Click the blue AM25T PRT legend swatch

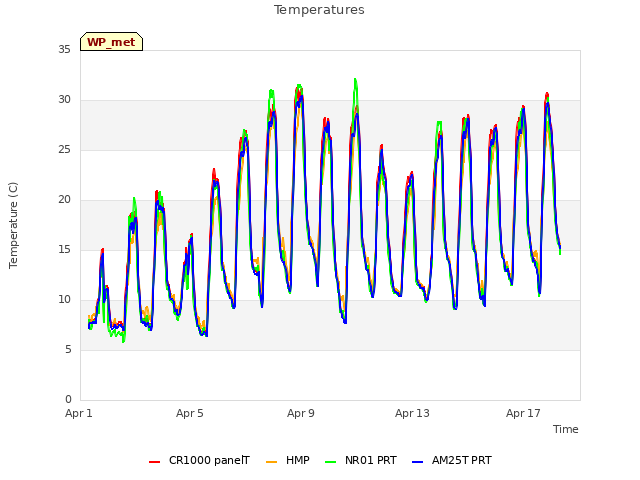417,462
